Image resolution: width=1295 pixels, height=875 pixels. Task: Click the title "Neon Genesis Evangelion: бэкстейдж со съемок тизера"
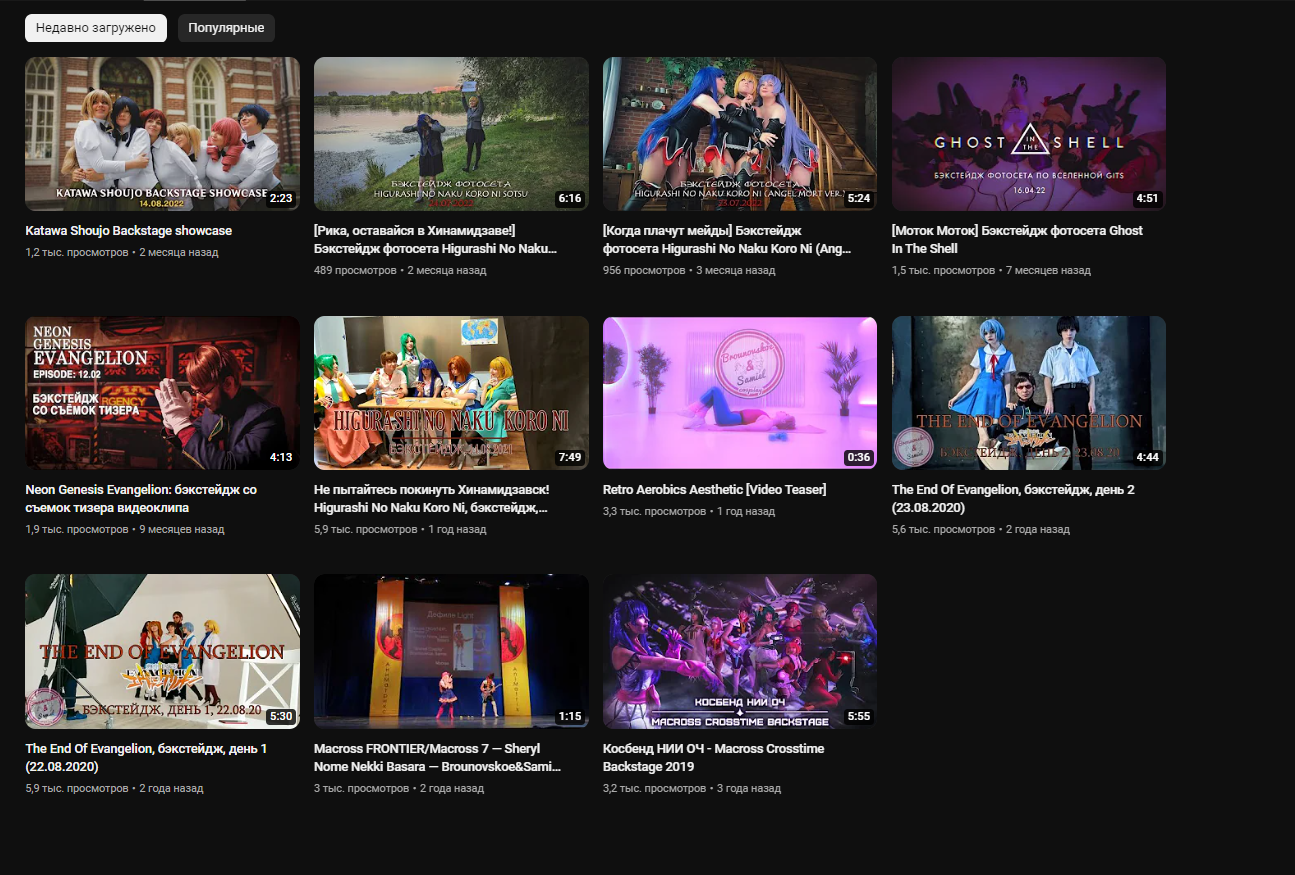coord(141,499)
